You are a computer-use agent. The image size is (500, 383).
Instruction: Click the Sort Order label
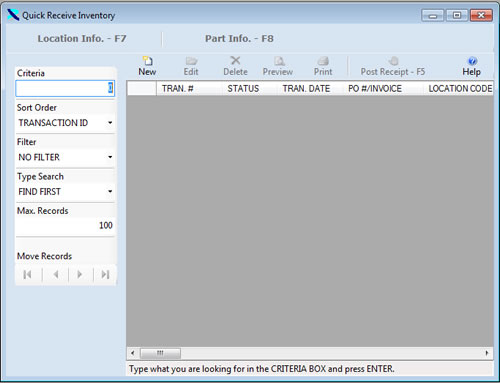[x=37, y=108]
